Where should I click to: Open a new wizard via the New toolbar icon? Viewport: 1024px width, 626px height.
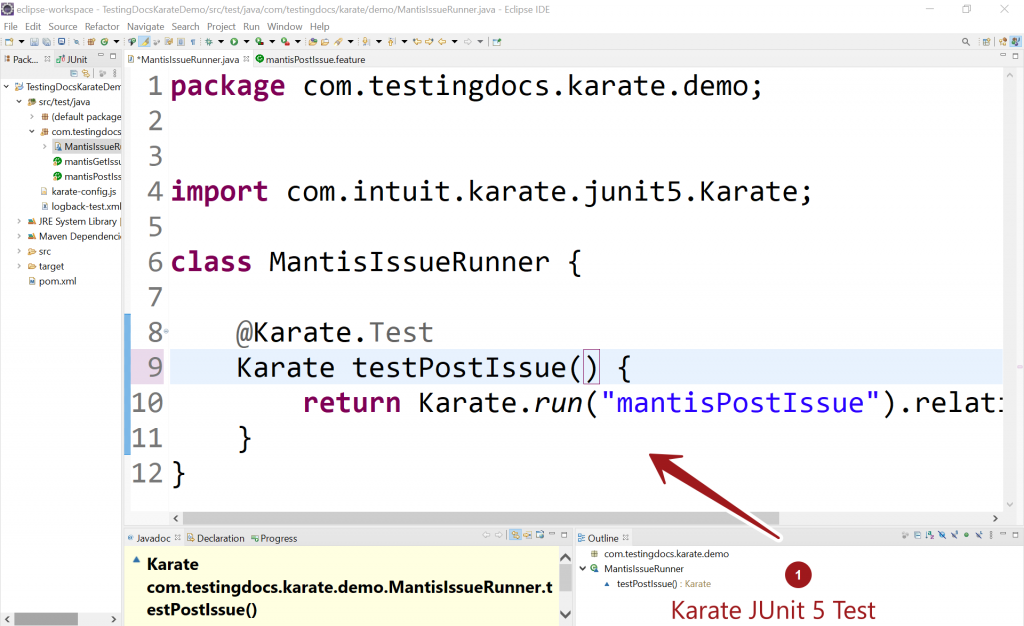8,42
